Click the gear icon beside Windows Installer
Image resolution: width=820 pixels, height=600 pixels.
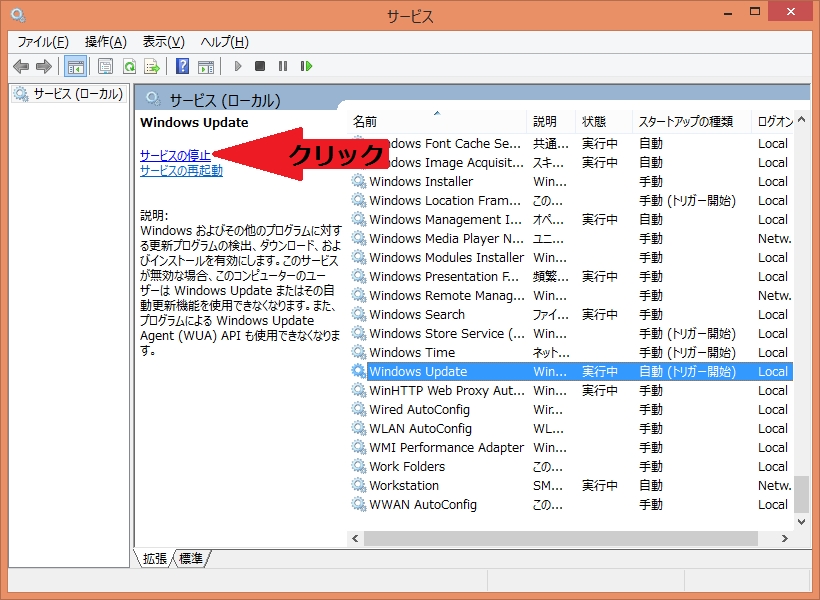pos(358,182)
